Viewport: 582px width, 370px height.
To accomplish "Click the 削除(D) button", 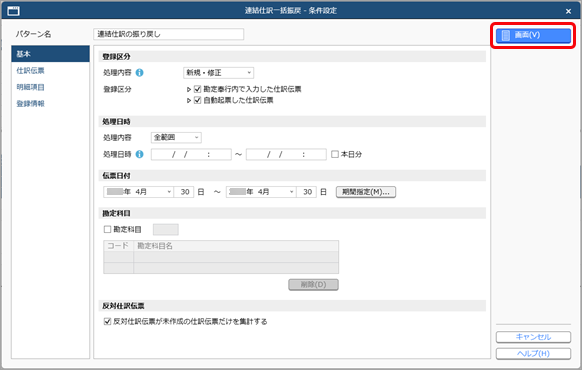I will (x=313, y=285).
